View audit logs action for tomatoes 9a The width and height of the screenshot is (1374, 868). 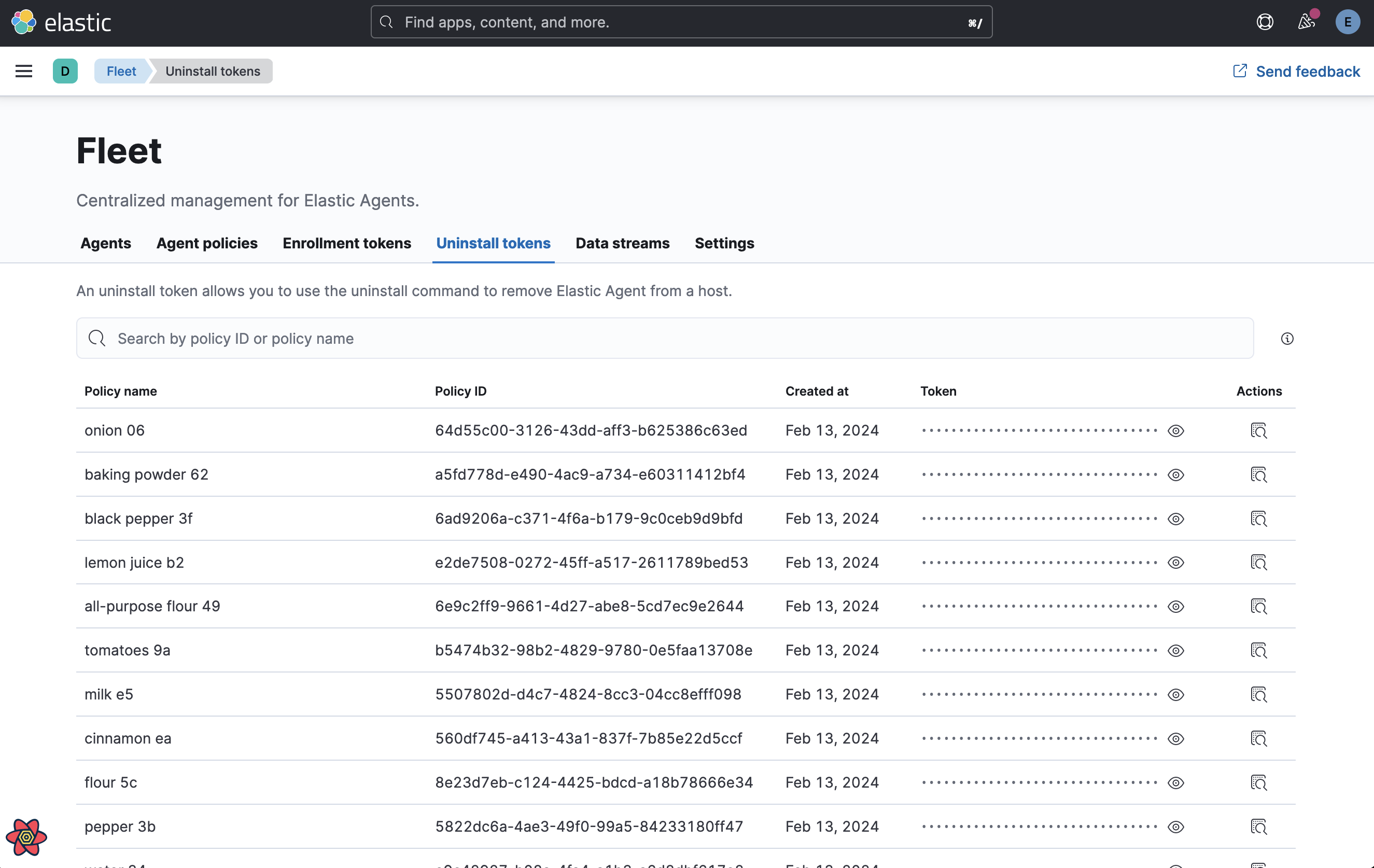pos(1259,650)
